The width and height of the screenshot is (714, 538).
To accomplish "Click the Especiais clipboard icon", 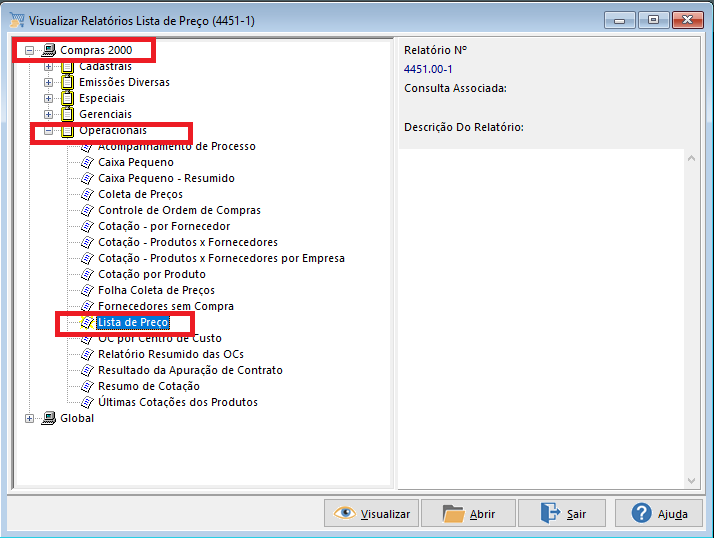I will (67, 98).
